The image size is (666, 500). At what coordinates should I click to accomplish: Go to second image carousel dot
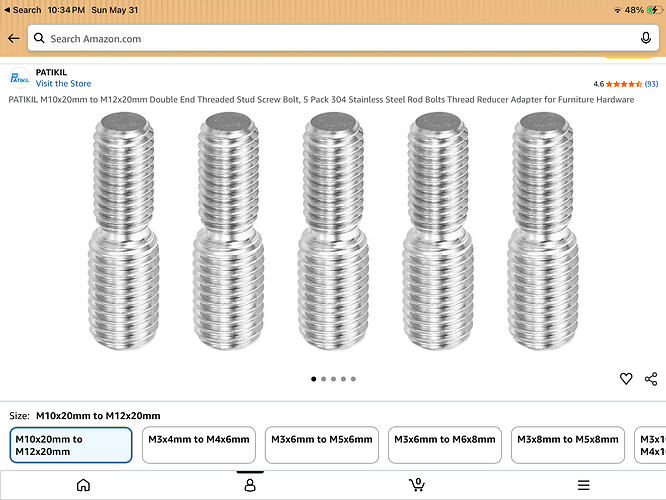[x=324, y=379]
